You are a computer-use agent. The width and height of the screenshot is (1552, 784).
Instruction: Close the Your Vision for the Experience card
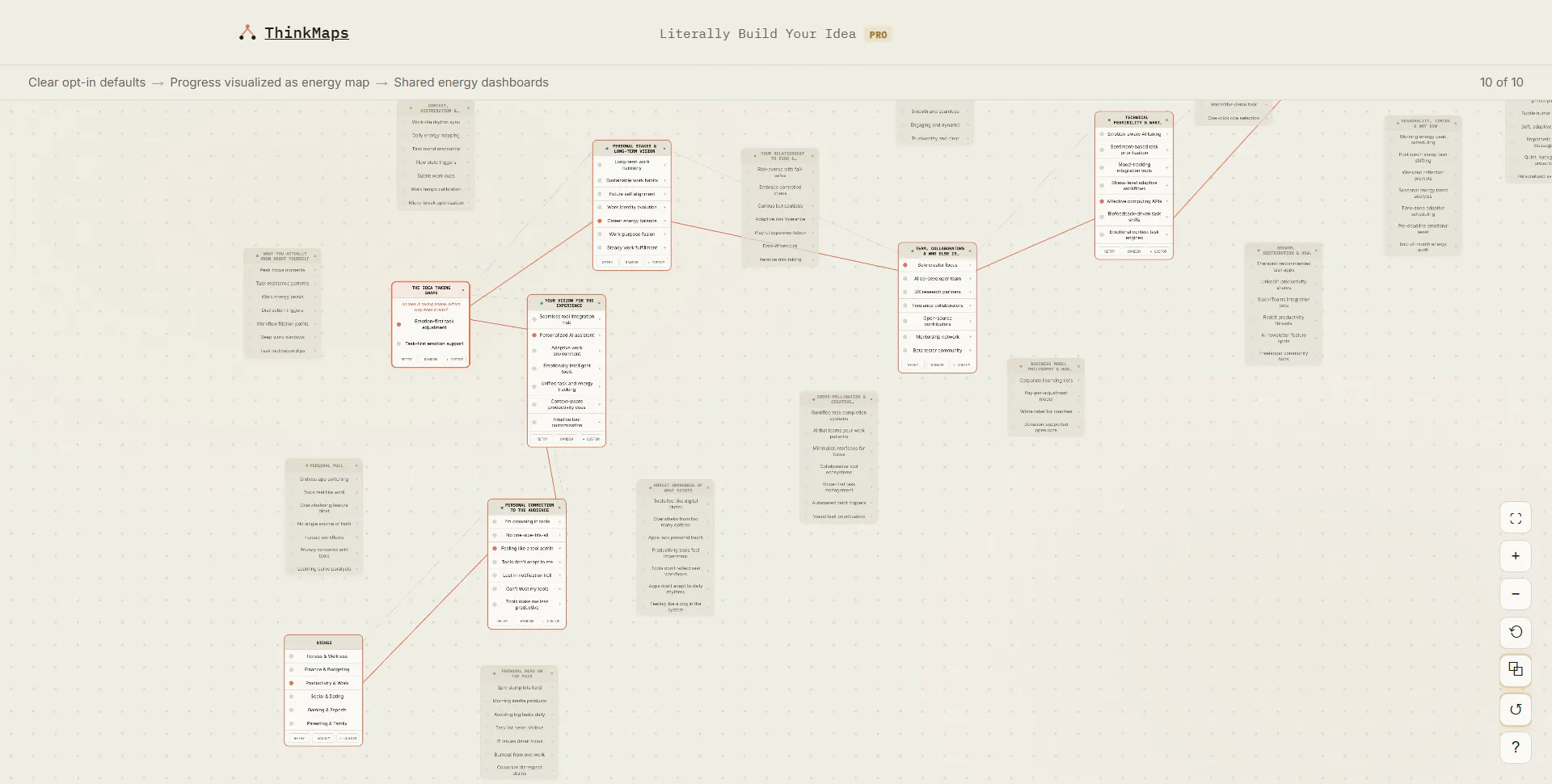click(599, 302)
